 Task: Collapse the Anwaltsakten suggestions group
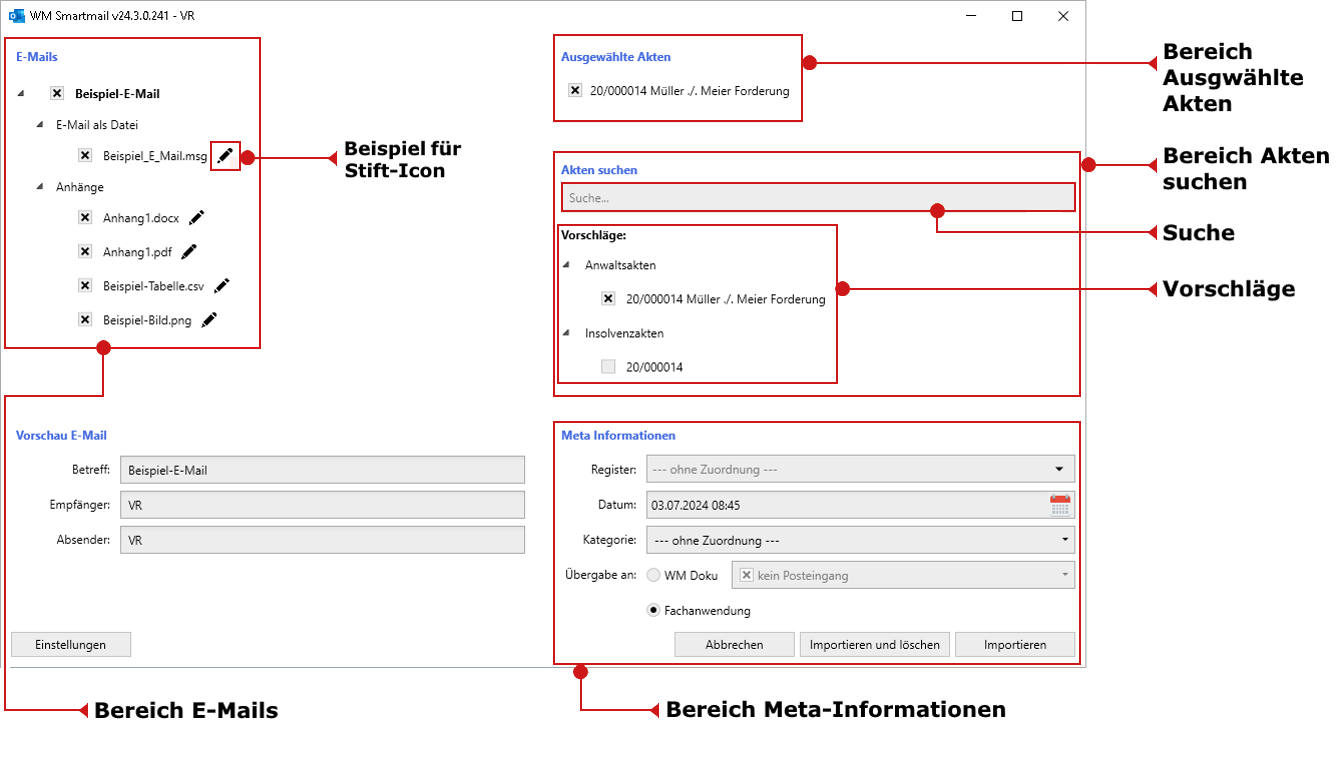tap(567, 265)
